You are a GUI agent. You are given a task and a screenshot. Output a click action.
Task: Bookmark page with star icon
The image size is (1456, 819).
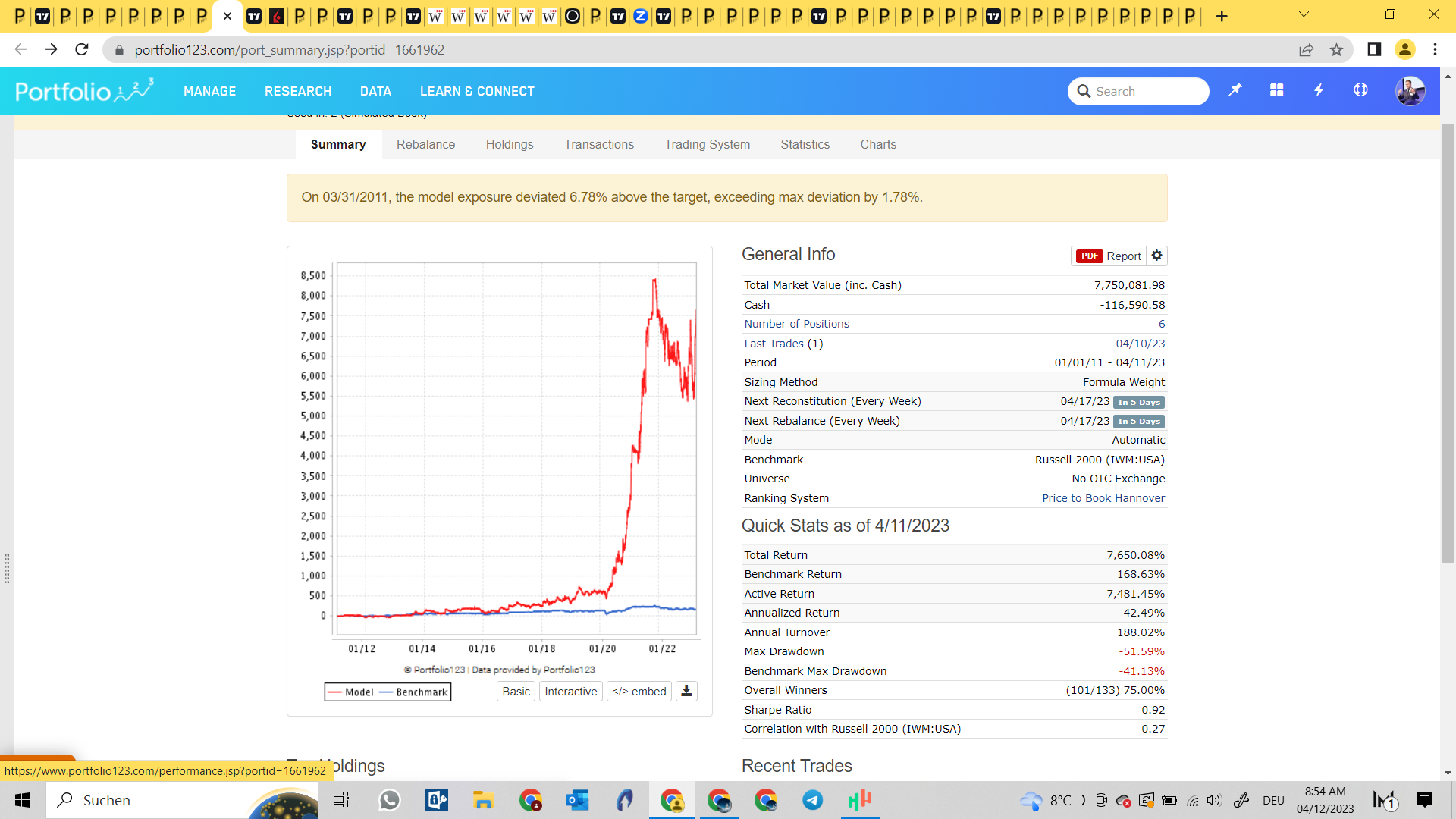click(x=1336, y=50)
